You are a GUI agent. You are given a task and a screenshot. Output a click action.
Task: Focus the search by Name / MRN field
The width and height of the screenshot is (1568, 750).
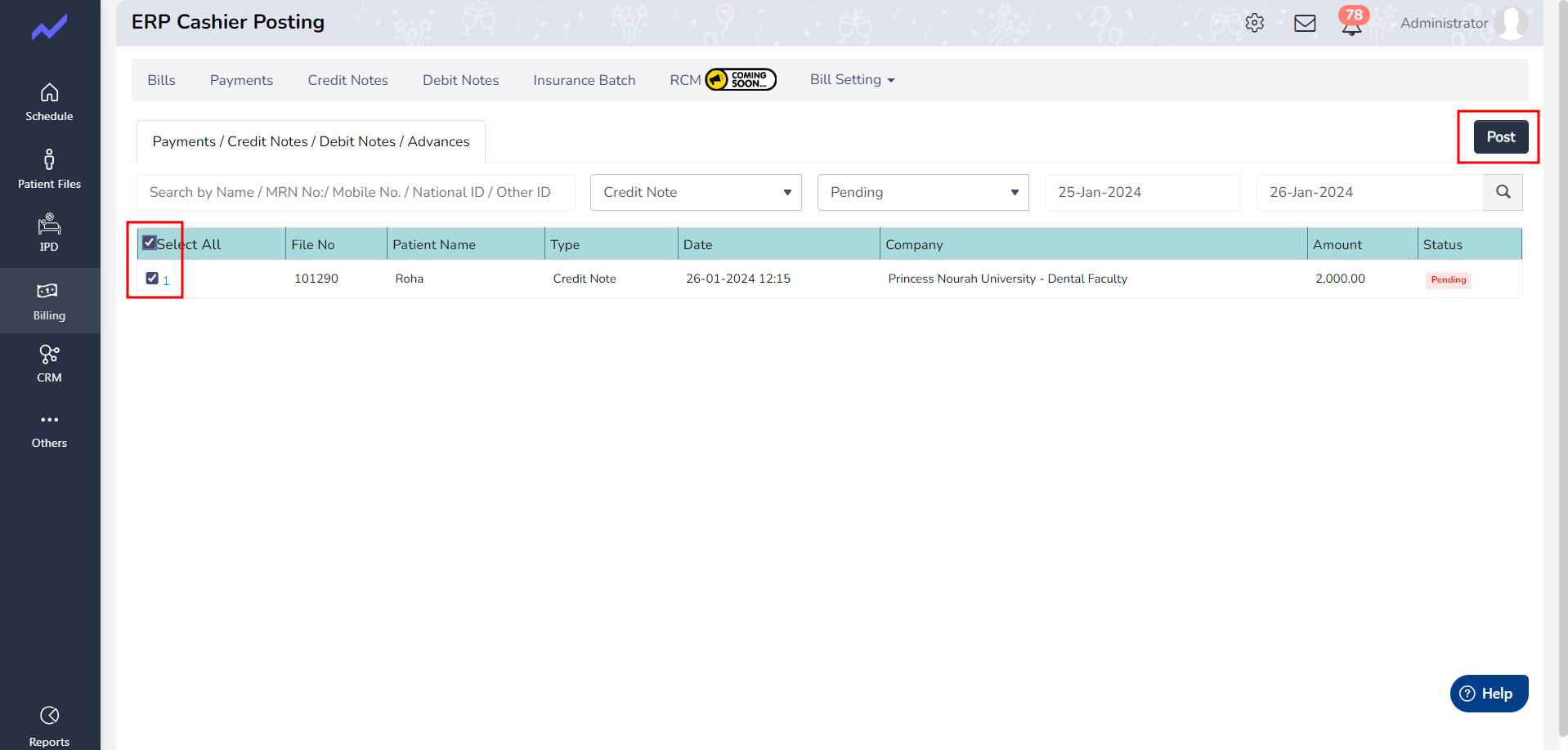click(356, 192)
